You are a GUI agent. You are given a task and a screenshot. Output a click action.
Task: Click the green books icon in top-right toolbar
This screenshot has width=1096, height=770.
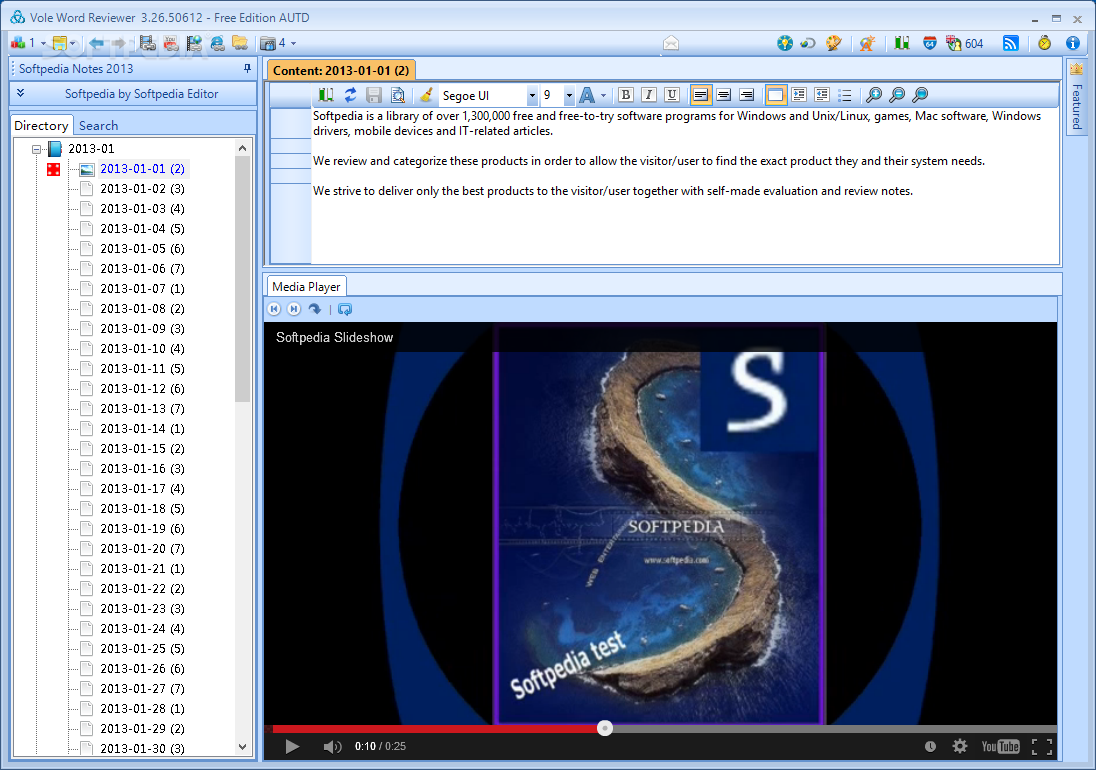[x=902, y=43]
